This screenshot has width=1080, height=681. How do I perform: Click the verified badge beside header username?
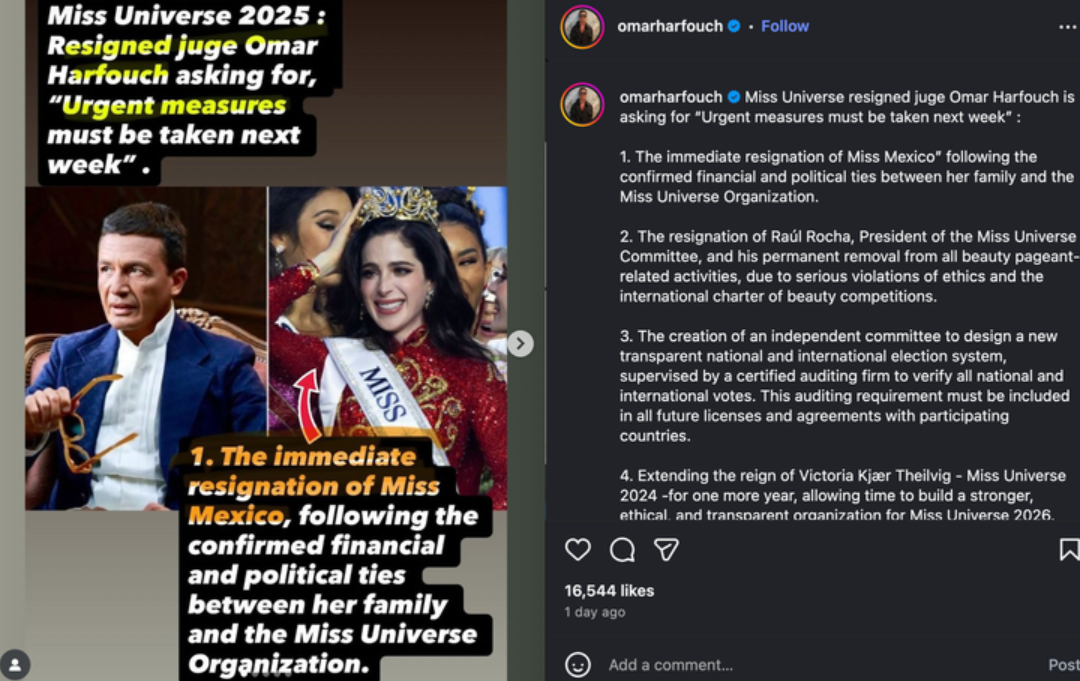734,26
